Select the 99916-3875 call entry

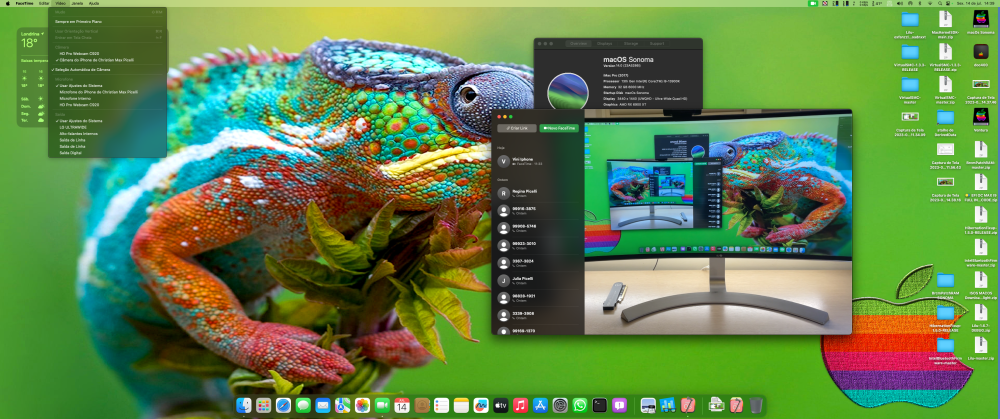point(538,210)
